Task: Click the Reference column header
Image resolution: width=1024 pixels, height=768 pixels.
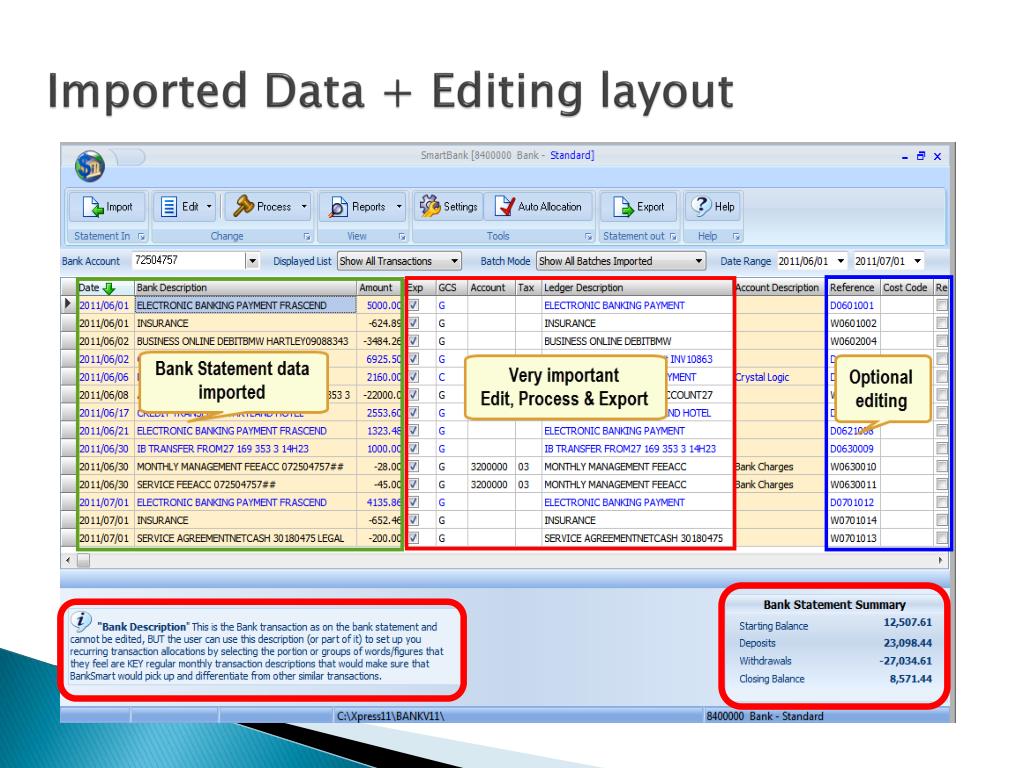Action: click(853, 288)
